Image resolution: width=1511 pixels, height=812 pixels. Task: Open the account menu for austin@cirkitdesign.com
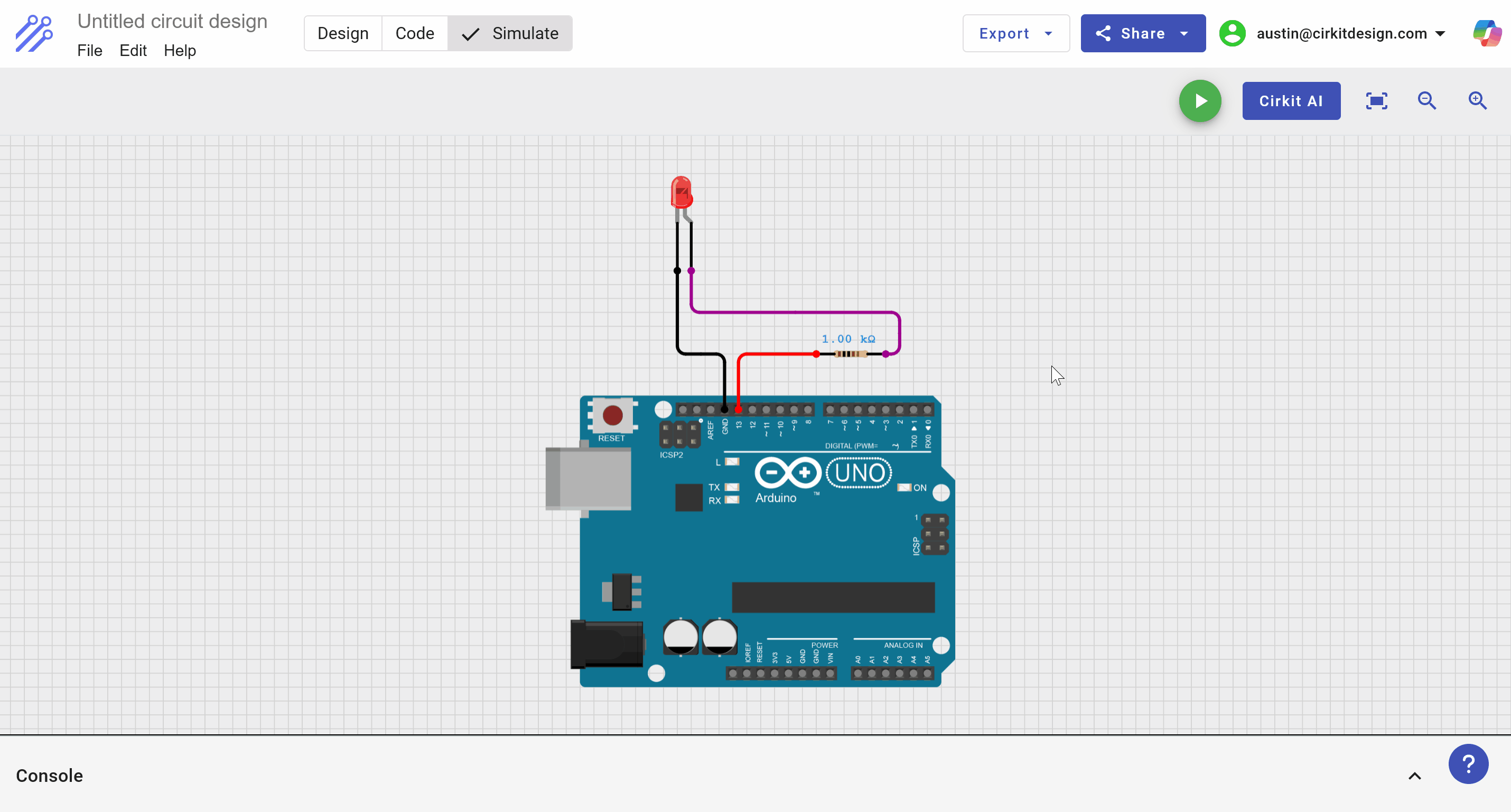[1350, 33]
